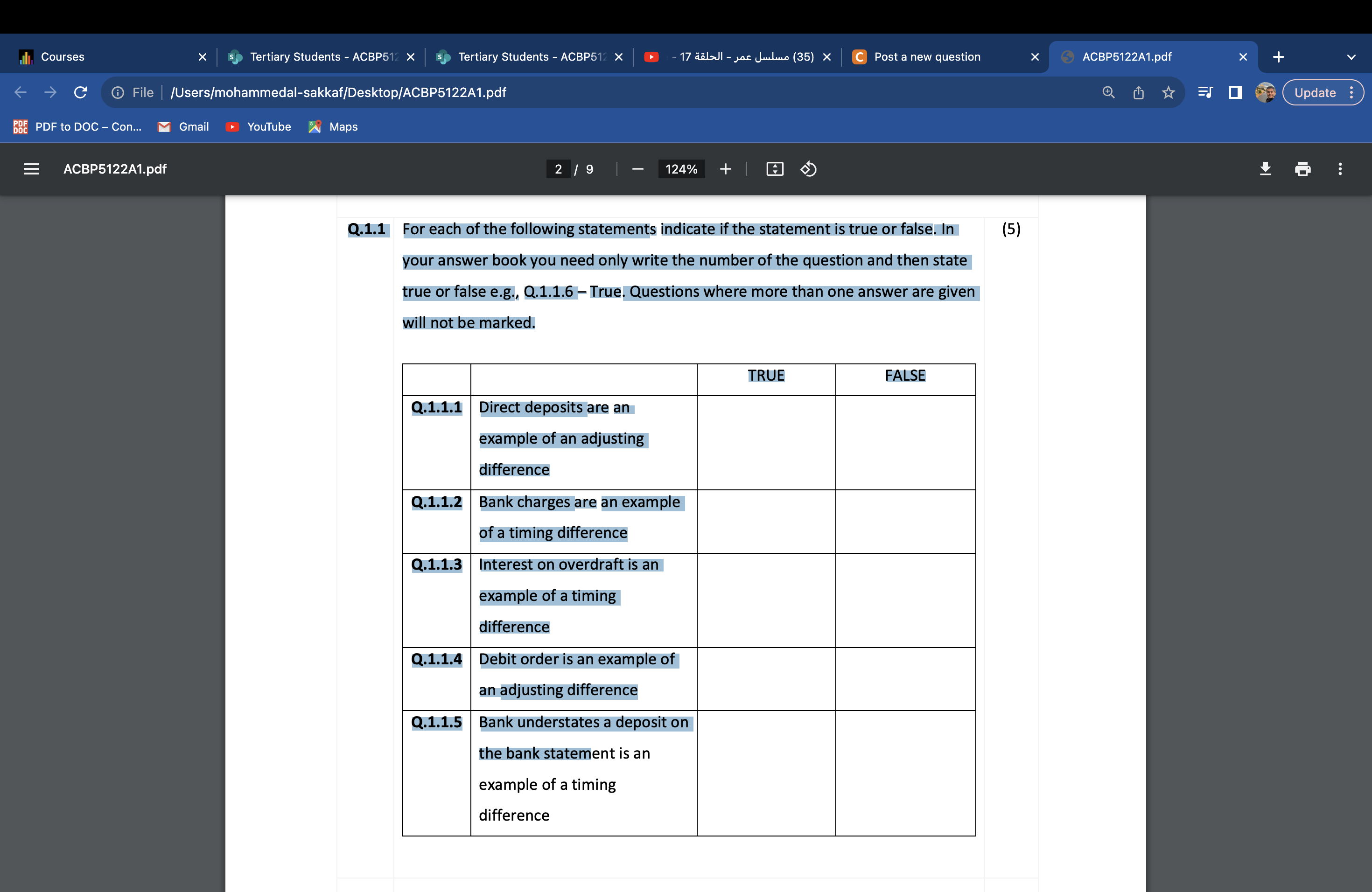Open the PDF document menu (hamburger icon)
The image size is (1372, 892).
click(x=32, y=169)
